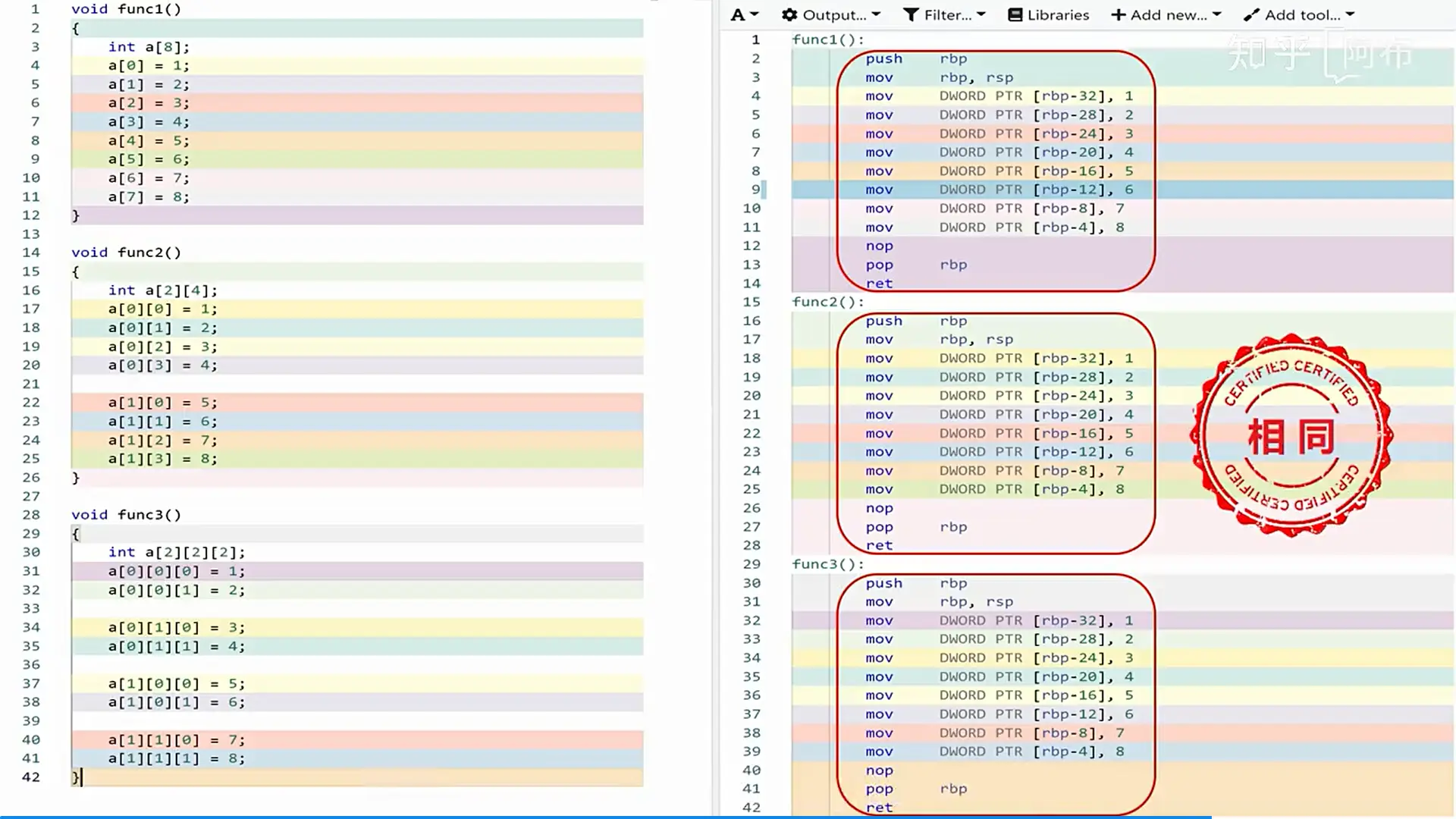
Task: Click the 'func1():' label in assembly output
Action: pos(828,39)
